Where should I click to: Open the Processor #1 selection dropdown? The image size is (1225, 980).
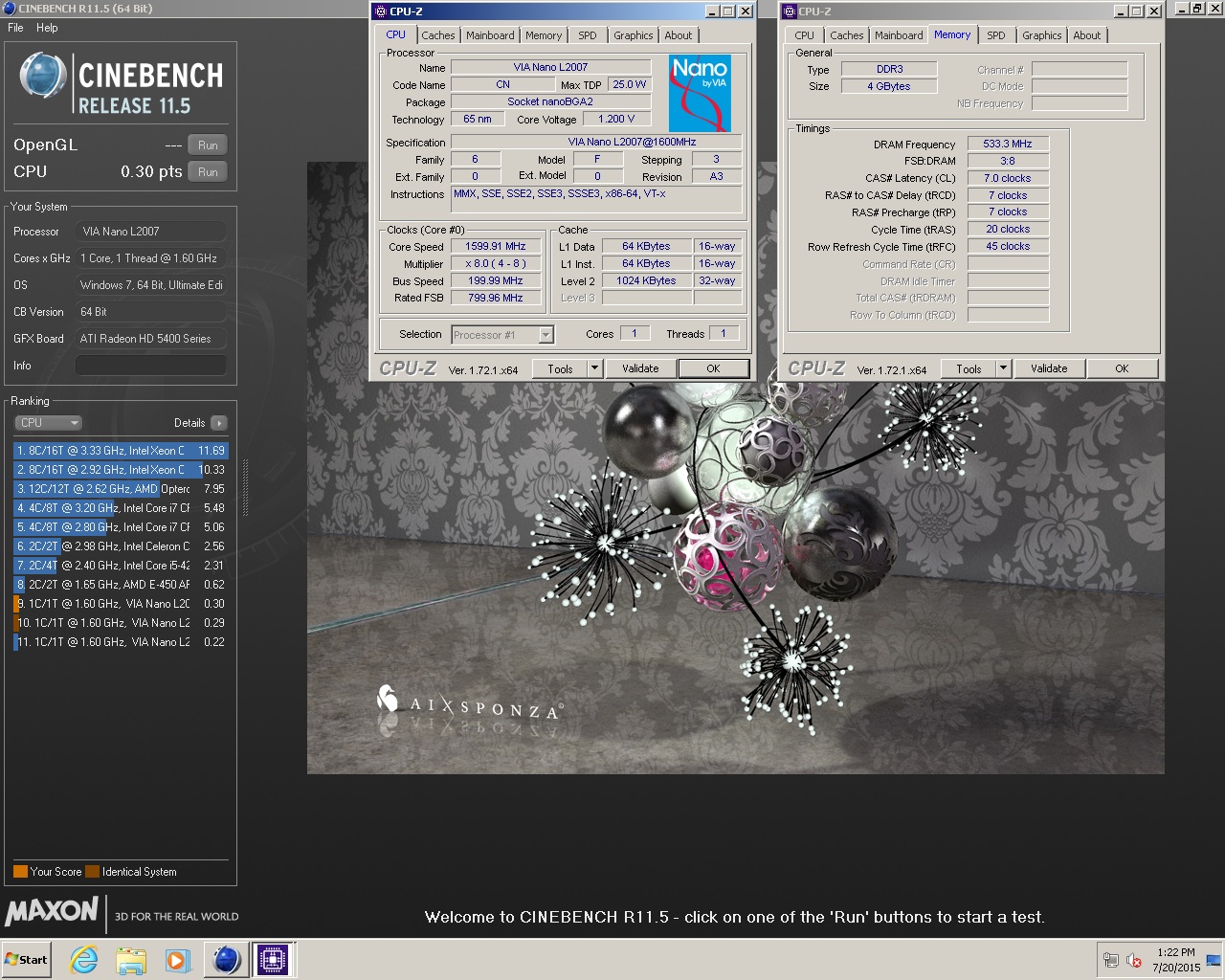[502, 335]
